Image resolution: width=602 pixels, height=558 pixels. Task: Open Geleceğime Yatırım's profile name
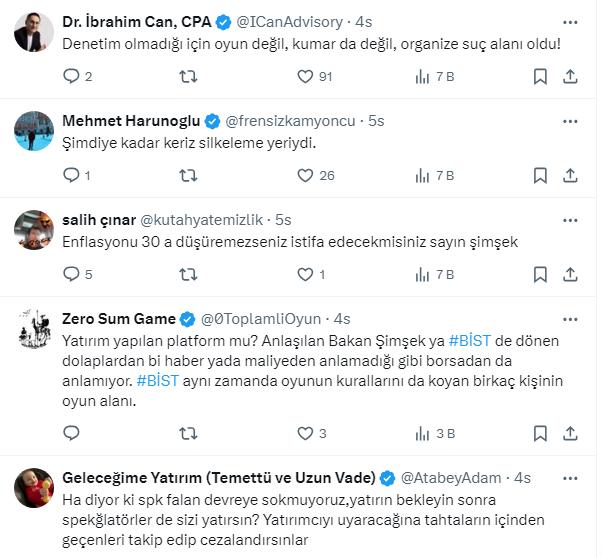[x=218, y=476]
